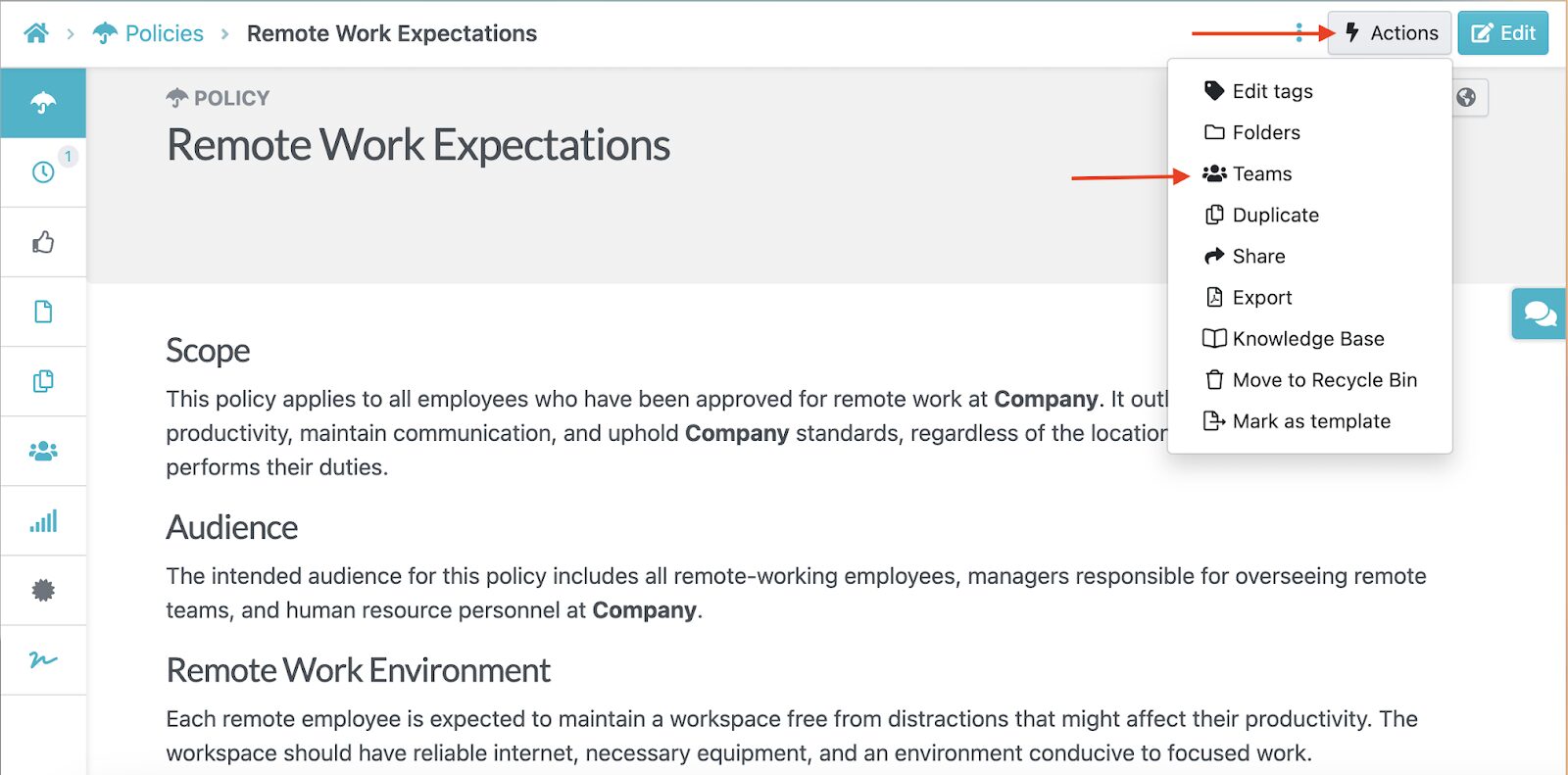Open the documents page icon in sidebar
Viewport: 1568px width, 775px height.
click(43, 312)
